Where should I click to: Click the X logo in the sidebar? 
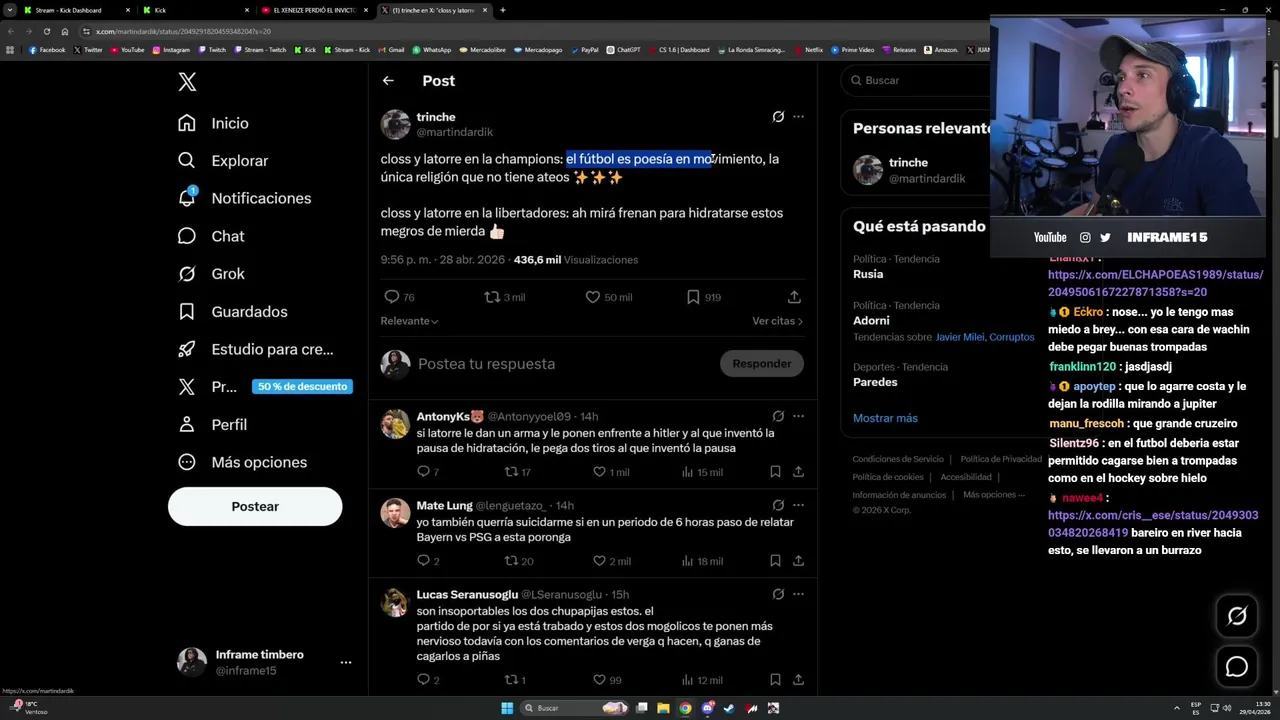(187, 82)
